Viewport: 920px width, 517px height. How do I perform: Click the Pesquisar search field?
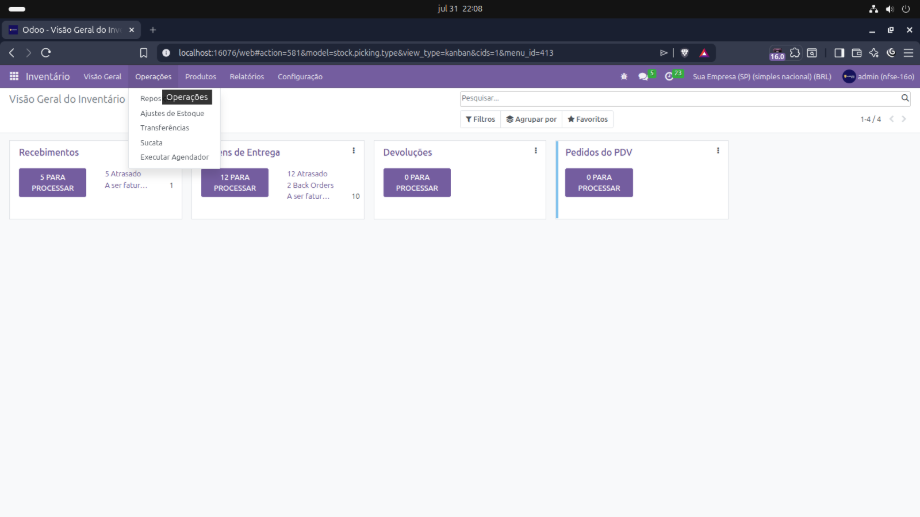click(x=679, y=98)
